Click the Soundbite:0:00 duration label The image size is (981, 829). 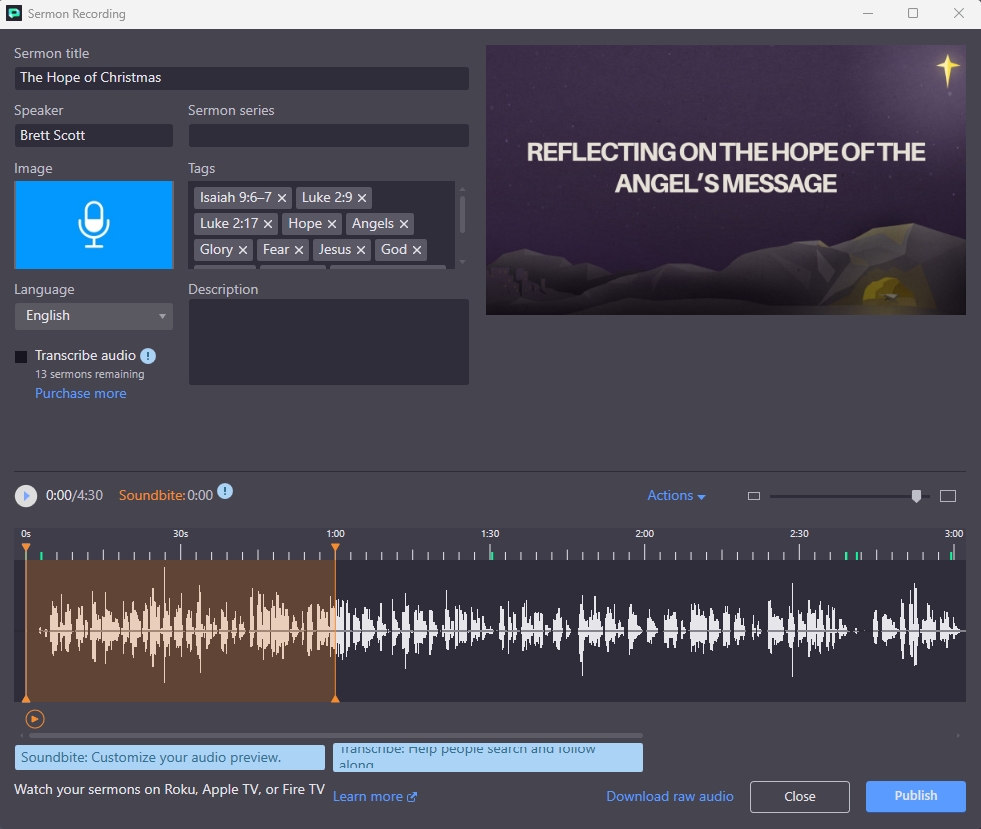[166, 496]
